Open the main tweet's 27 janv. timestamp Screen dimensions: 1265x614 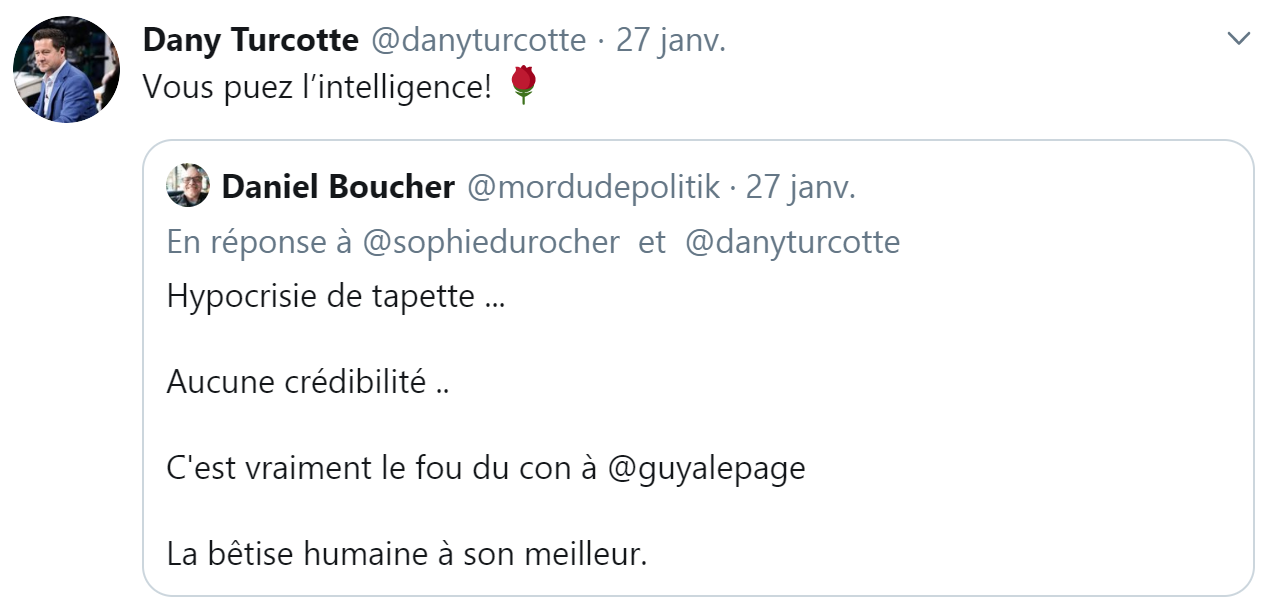coord(670,40)
